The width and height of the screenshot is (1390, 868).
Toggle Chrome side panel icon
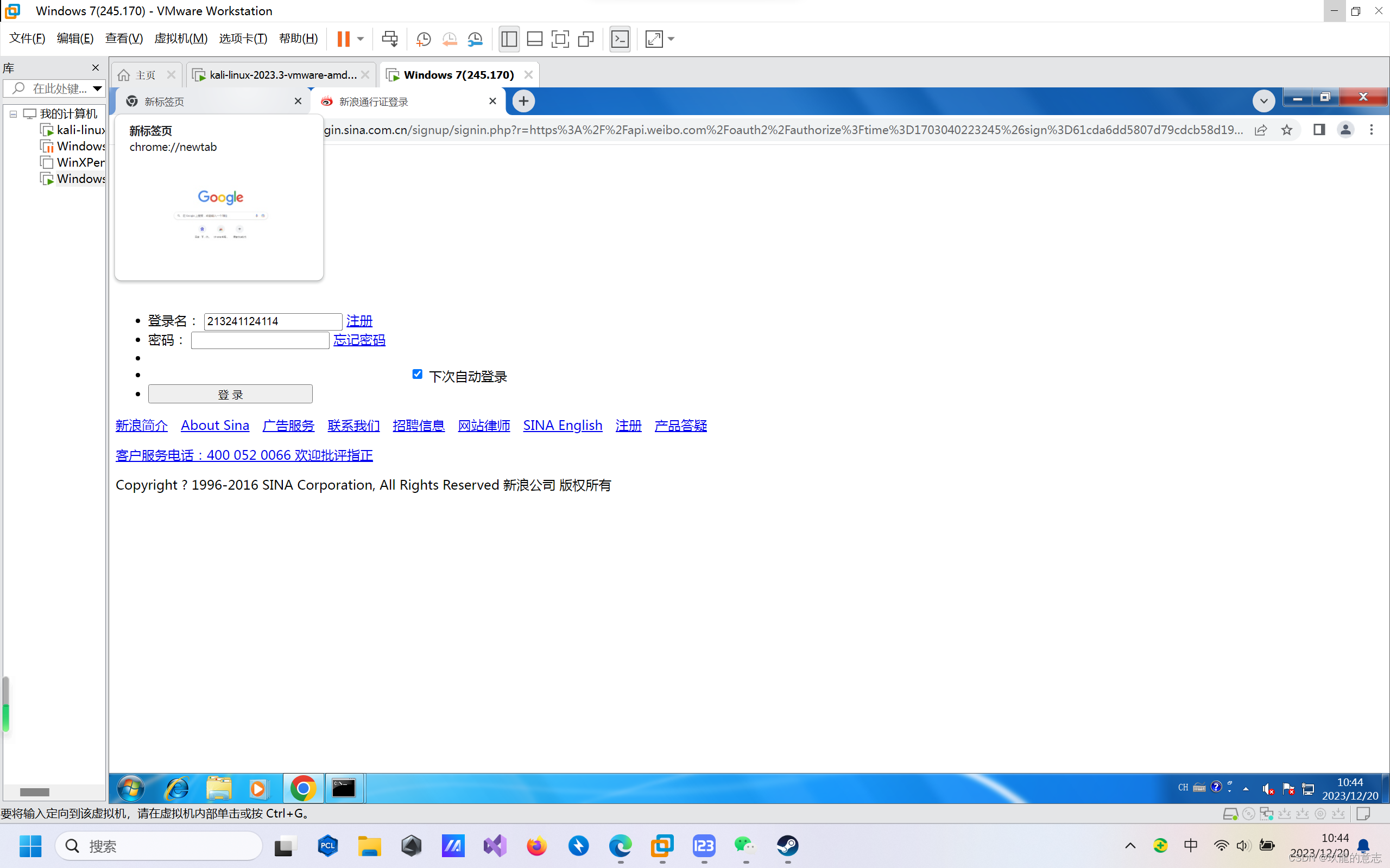tap(1319, 130)
